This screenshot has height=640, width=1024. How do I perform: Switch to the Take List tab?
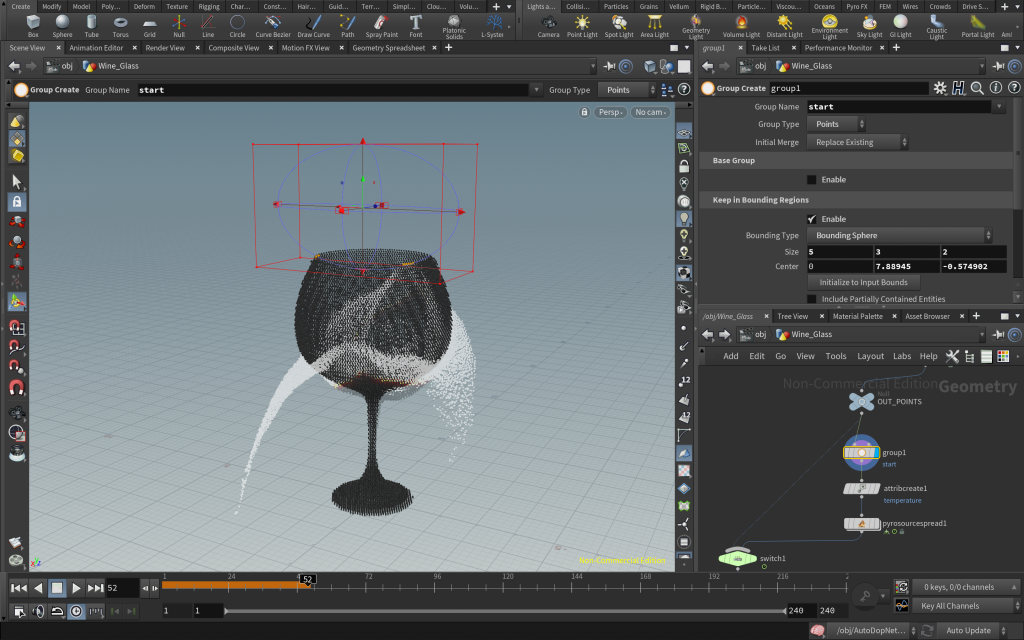765,48
